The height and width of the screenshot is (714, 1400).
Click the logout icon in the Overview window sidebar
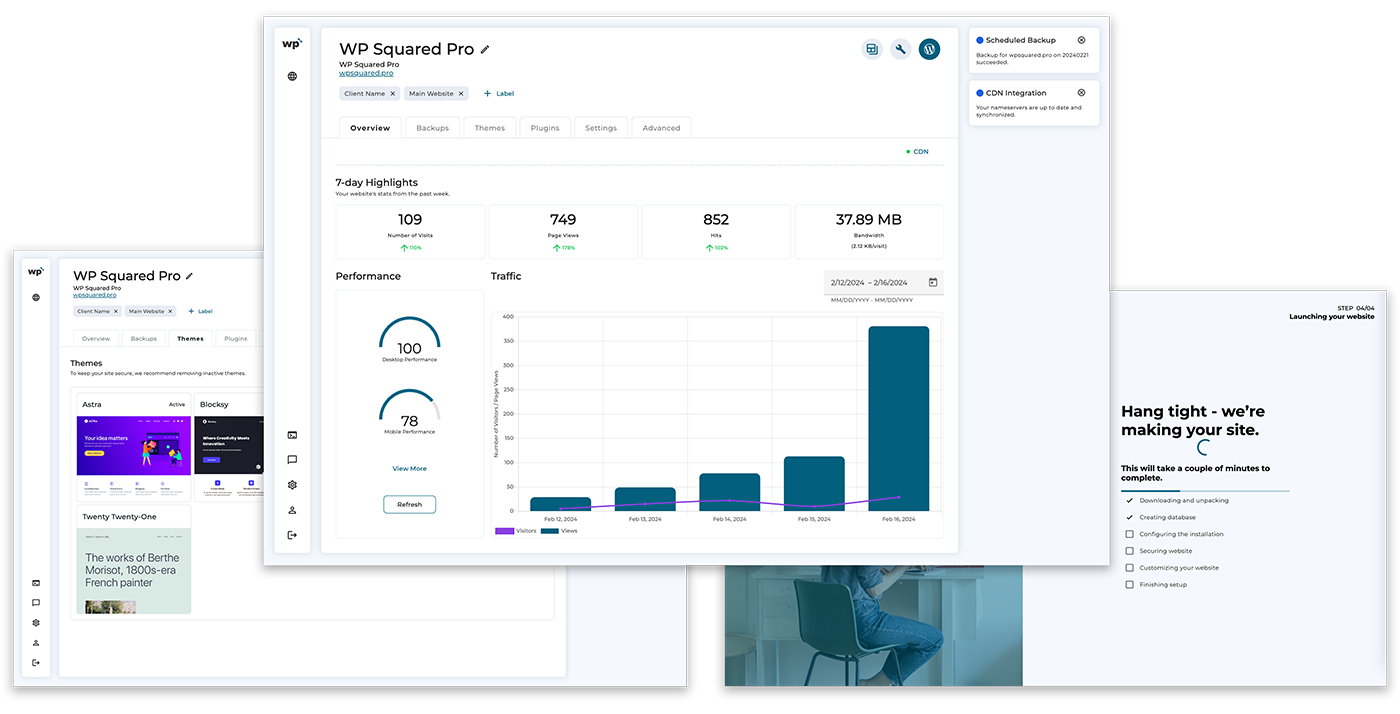pyautogui.click(x=292, y=535)
